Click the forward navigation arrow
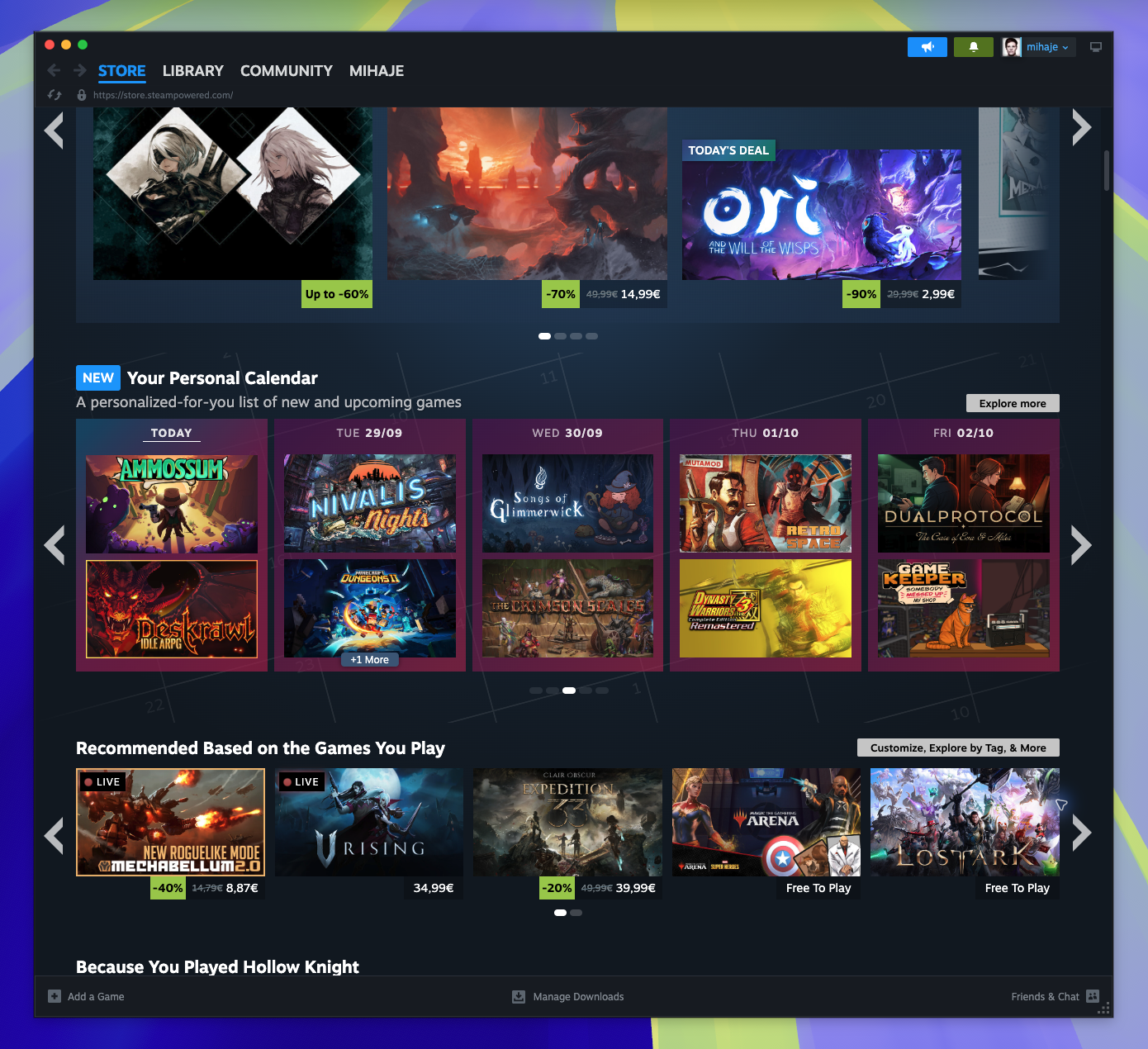This screenshot has height=1049, width=1148. click(79, 70)
